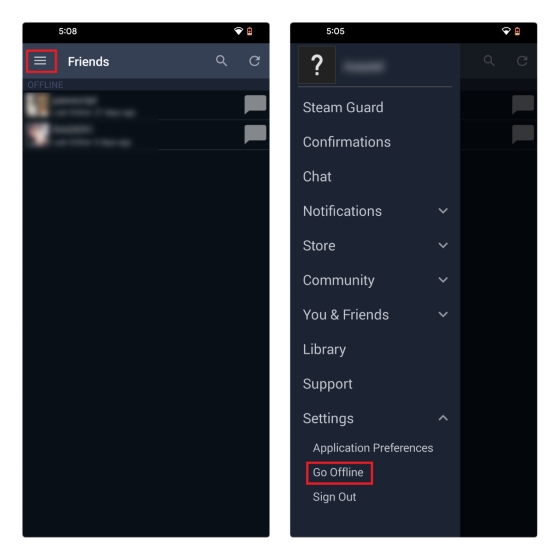Open Steam Guard from the menu
The image size is (560, 560).
343,108
